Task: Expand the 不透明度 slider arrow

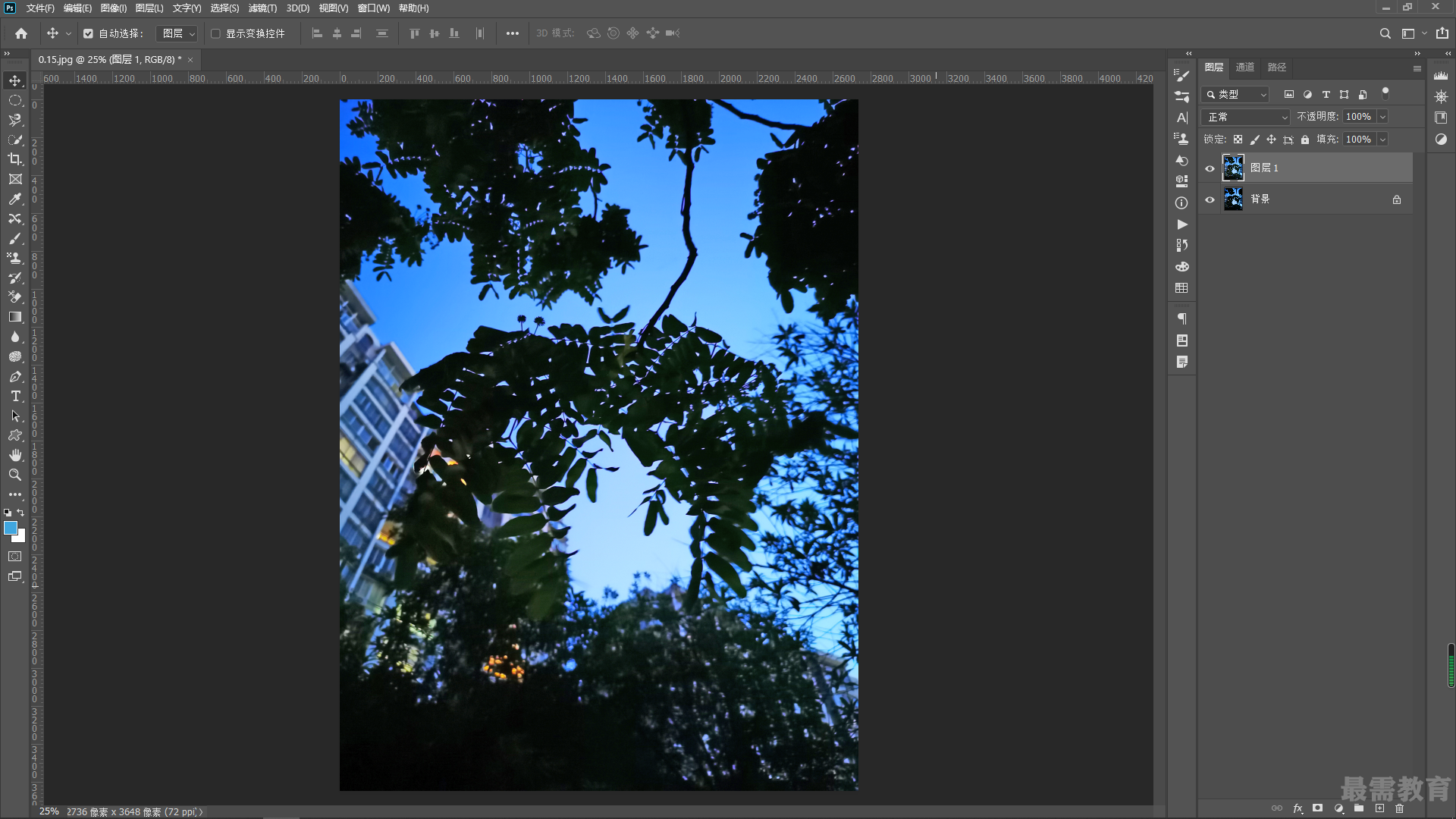Action: click(x=1382, y=117)
